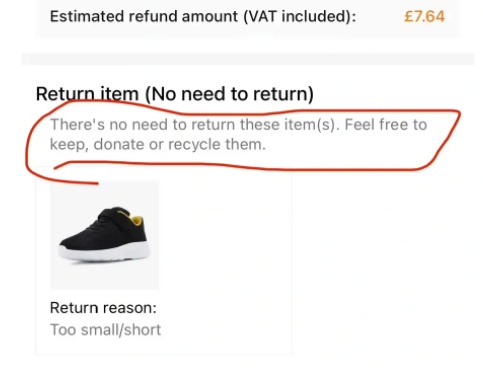483x369 pixels.
Task: Click the yellow collar of the sneaker
Action: [136, 219]
